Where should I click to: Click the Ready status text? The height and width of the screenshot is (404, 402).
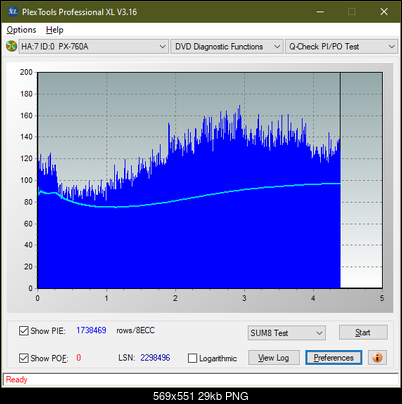pos(16,380)
